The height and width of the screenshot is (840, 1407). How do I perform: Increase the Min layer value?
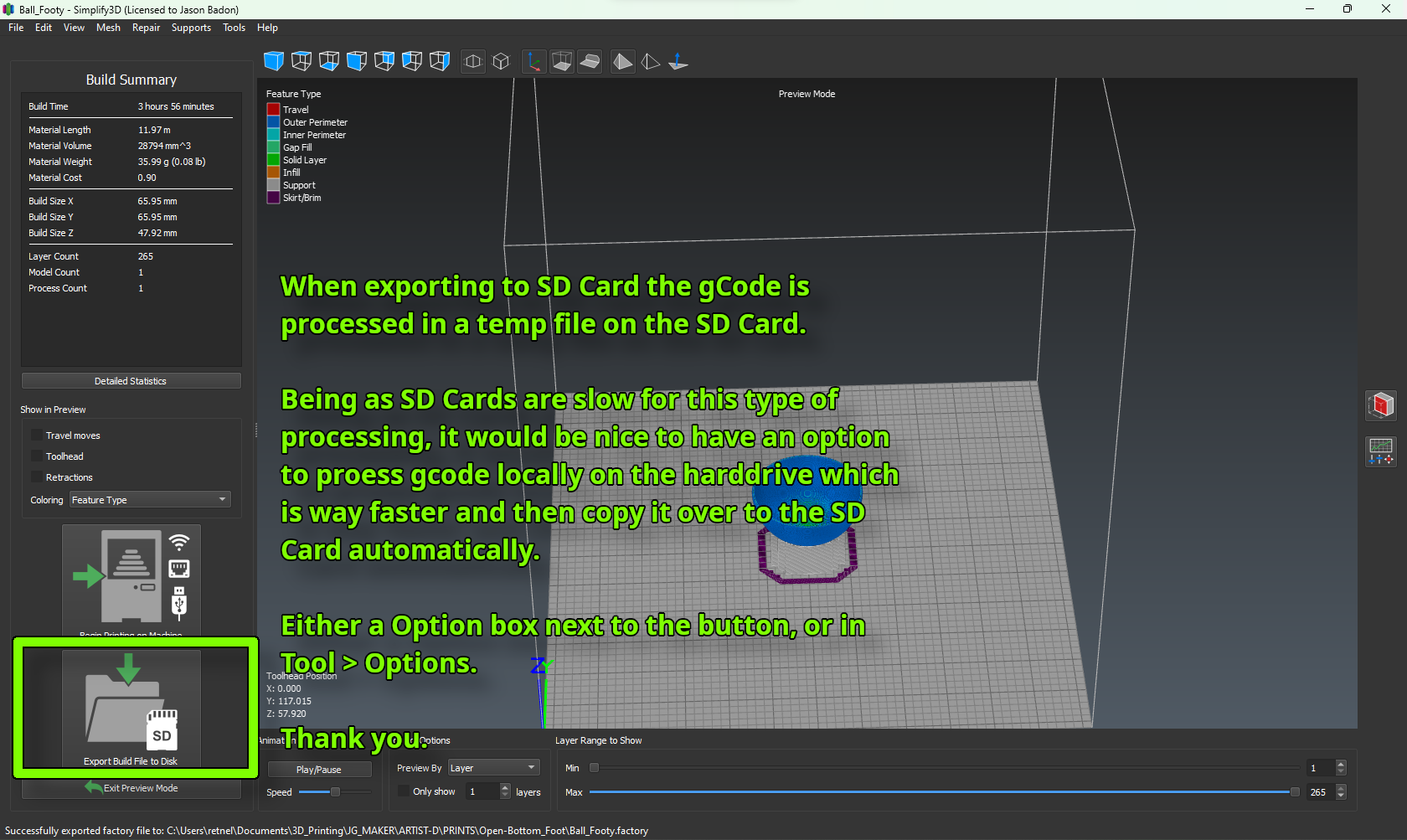[1341, 764]
